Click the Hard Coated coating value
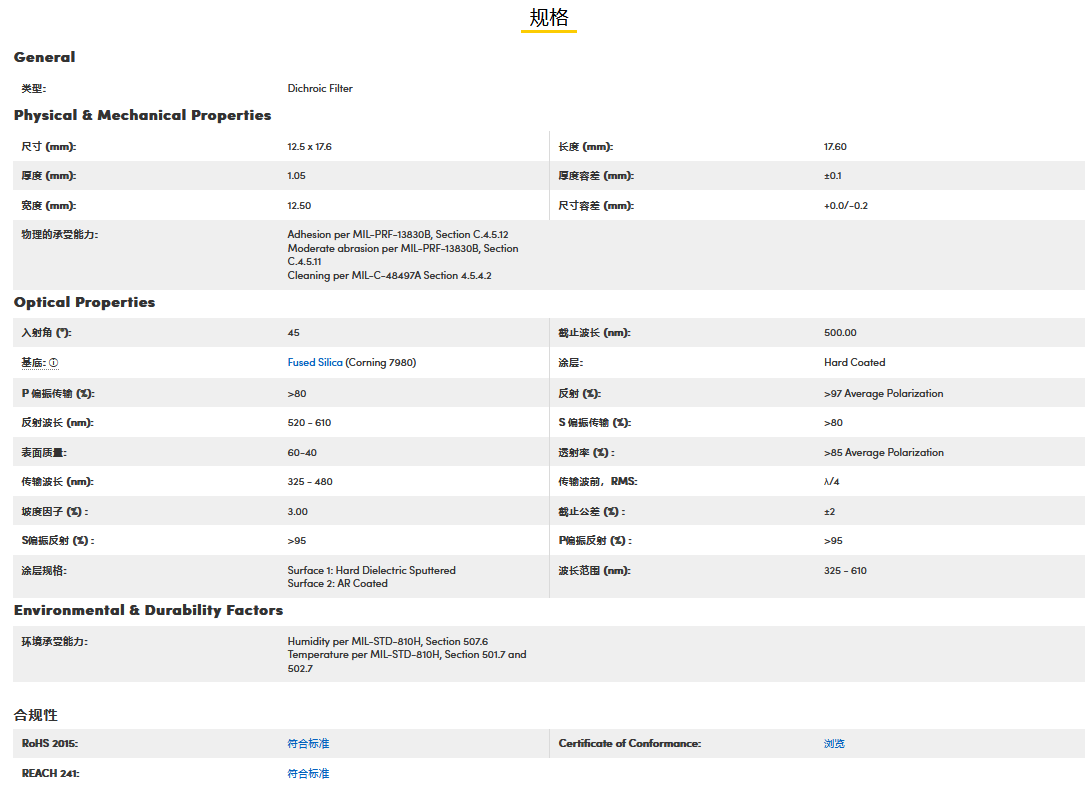The image size is (1087, 793). point(854,363)
